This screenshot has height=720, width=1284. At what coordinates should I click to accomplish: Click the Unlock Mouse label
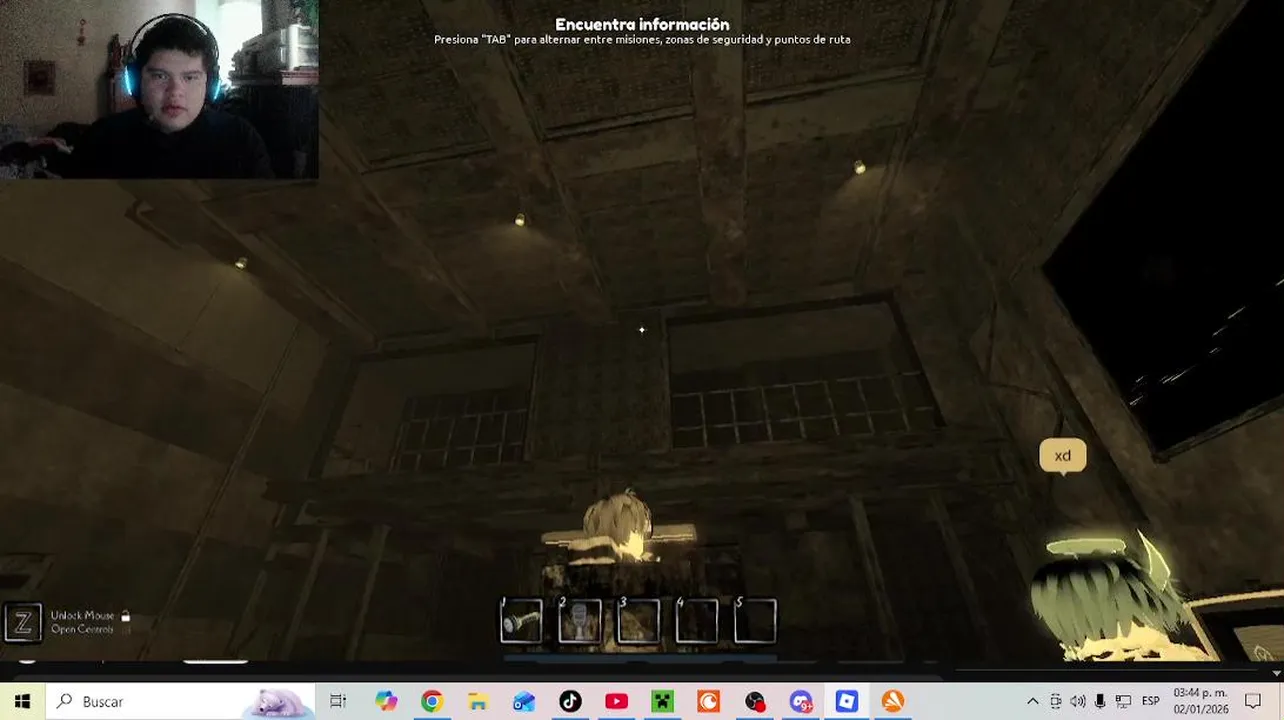click(x=83, y=616)
